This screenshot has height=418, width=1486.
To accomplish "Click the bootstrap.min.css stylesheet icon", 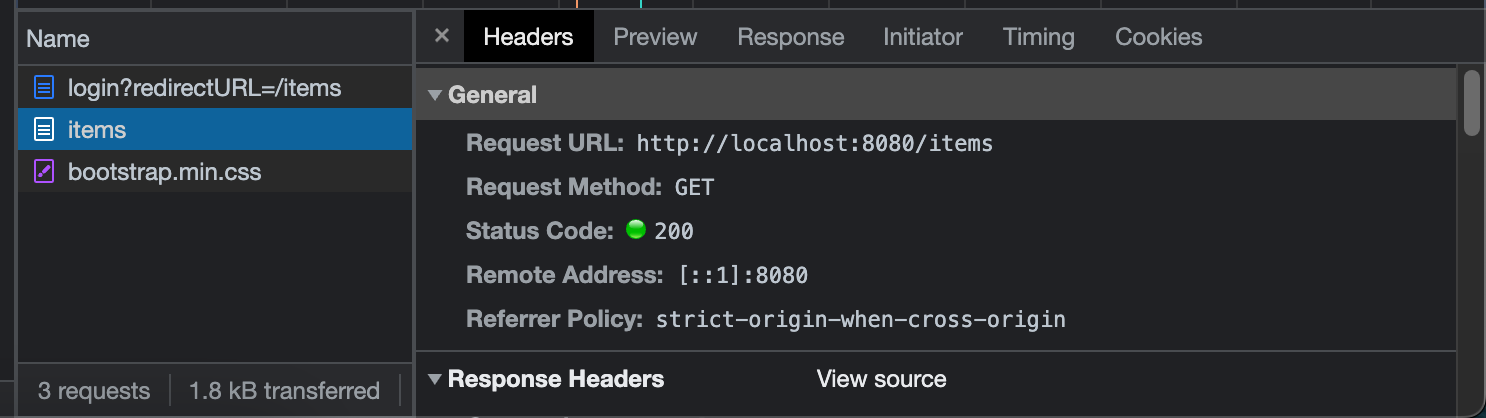I will pos(43,172).
